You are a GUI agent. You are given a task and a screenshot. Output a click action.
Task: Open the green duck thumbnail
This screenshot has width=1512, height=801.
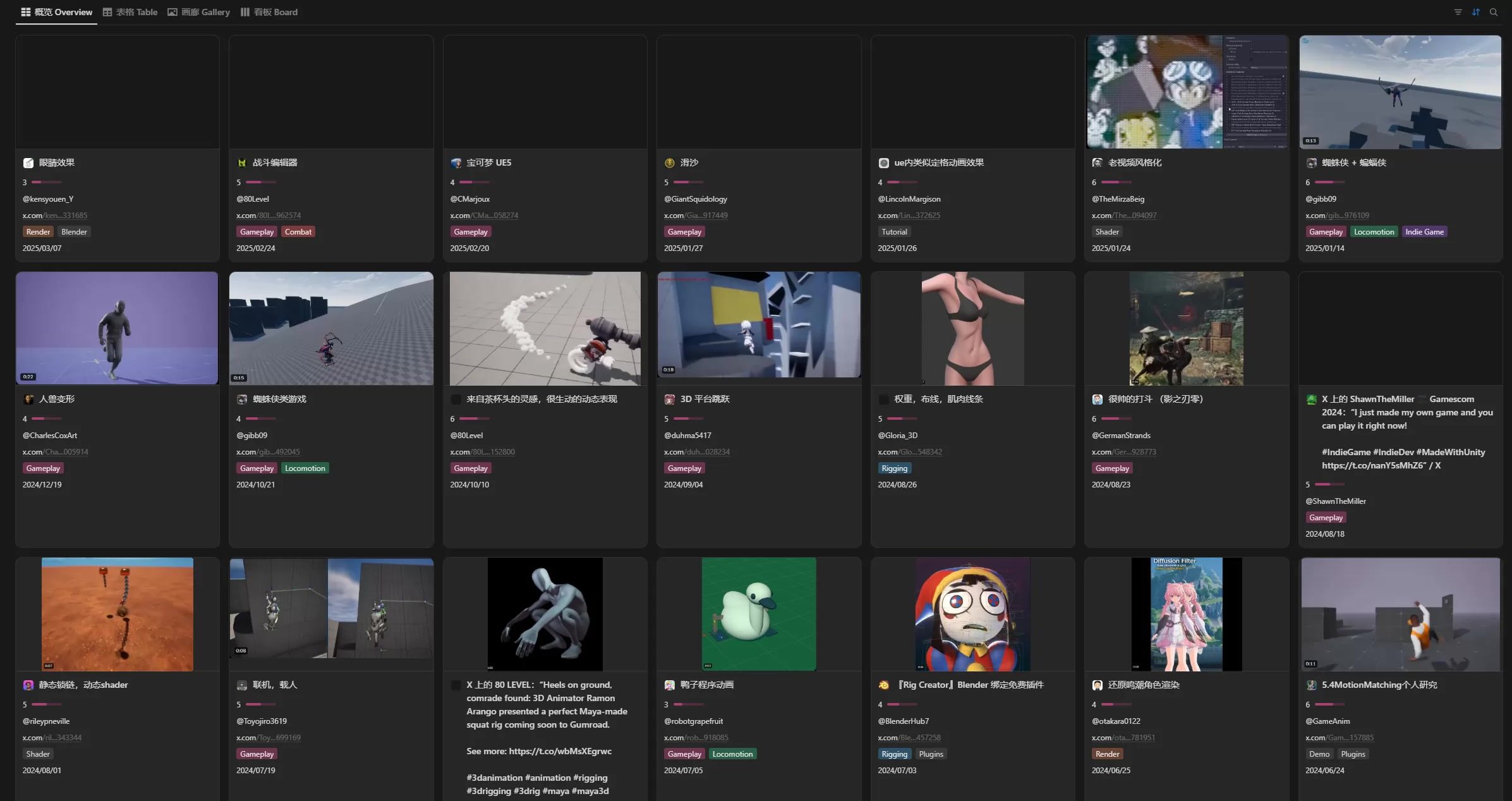(759, 614)
